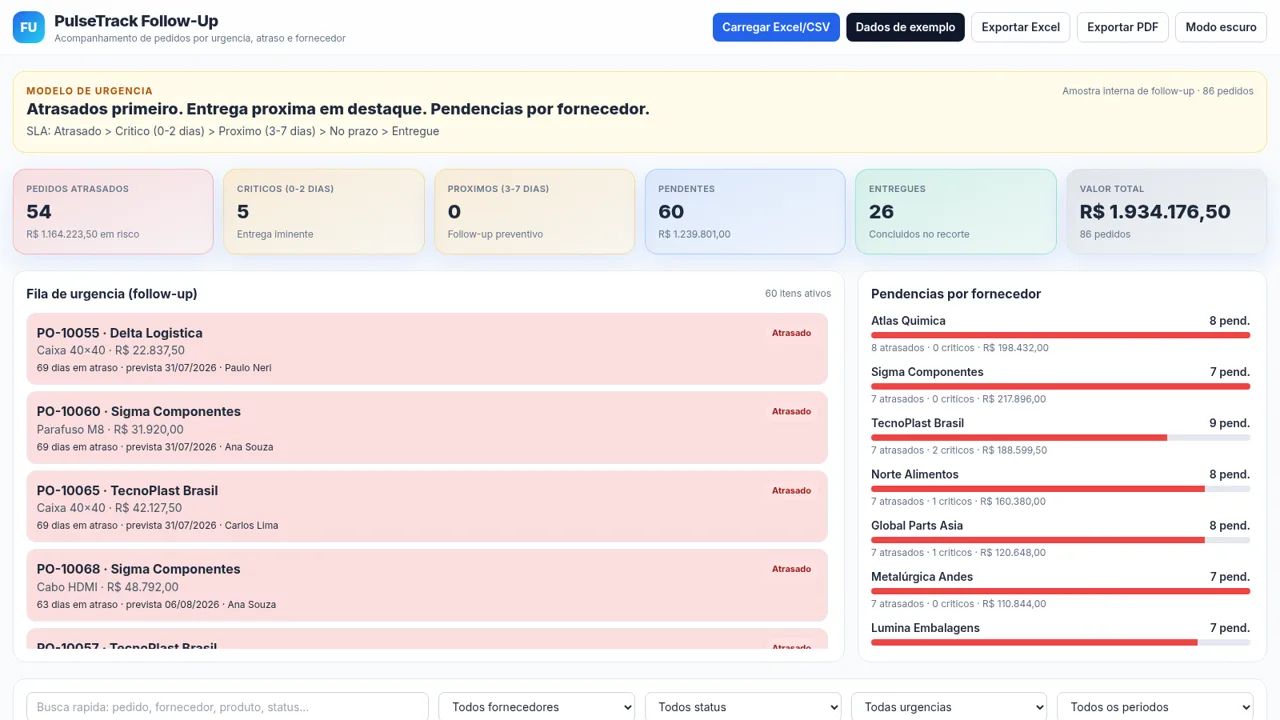Expand the Todos os periodos filter
This screenshot has width=1280, height=720.
(1155, 707)
